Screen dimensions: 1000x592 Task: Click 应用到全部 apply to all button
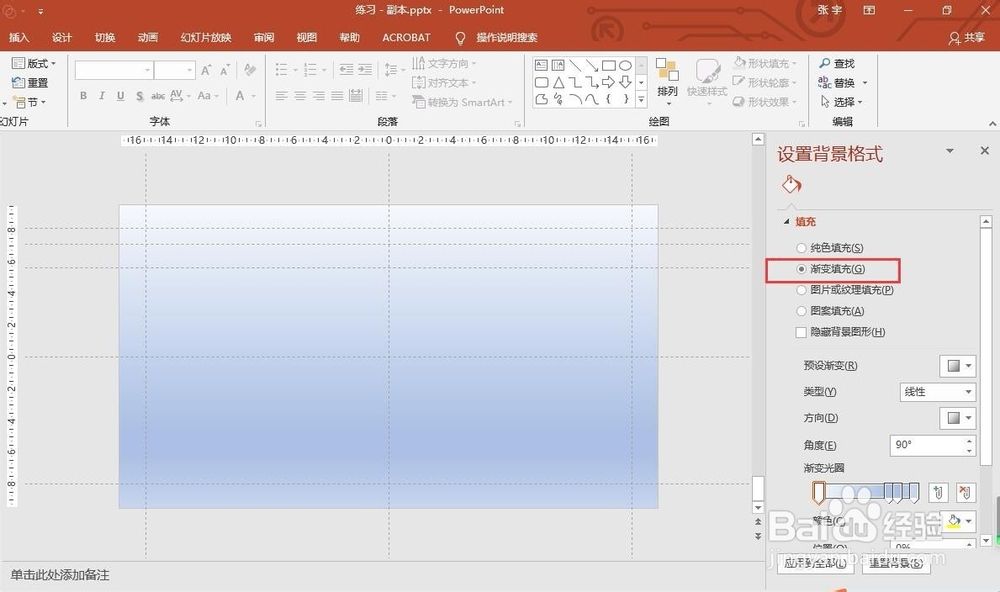[816, 563]
